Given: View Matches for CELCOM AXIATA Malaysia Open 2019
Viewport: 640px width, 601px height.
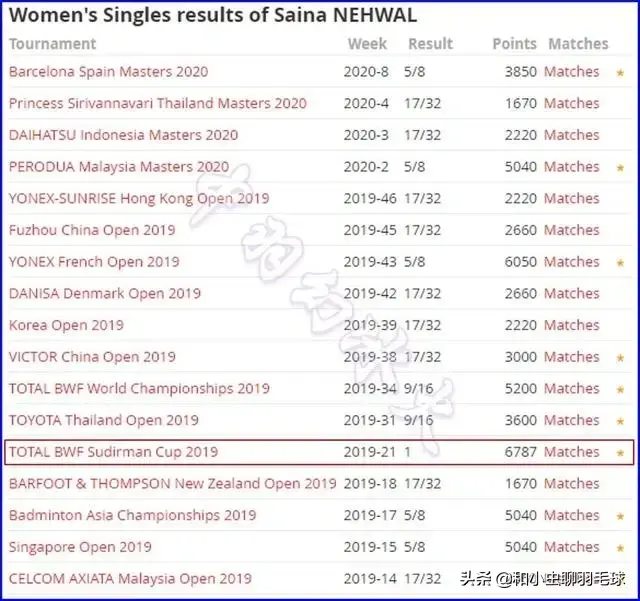Looking at the screenshot, I should point(572,578).
